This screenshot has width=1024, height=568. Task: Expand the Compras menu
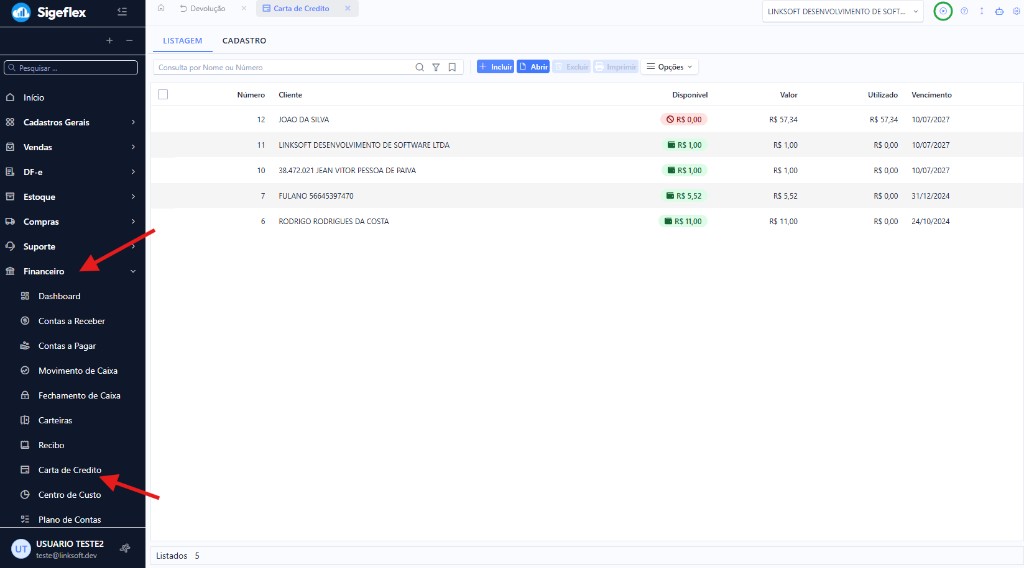pyautogui.click(x=72, y=221)
